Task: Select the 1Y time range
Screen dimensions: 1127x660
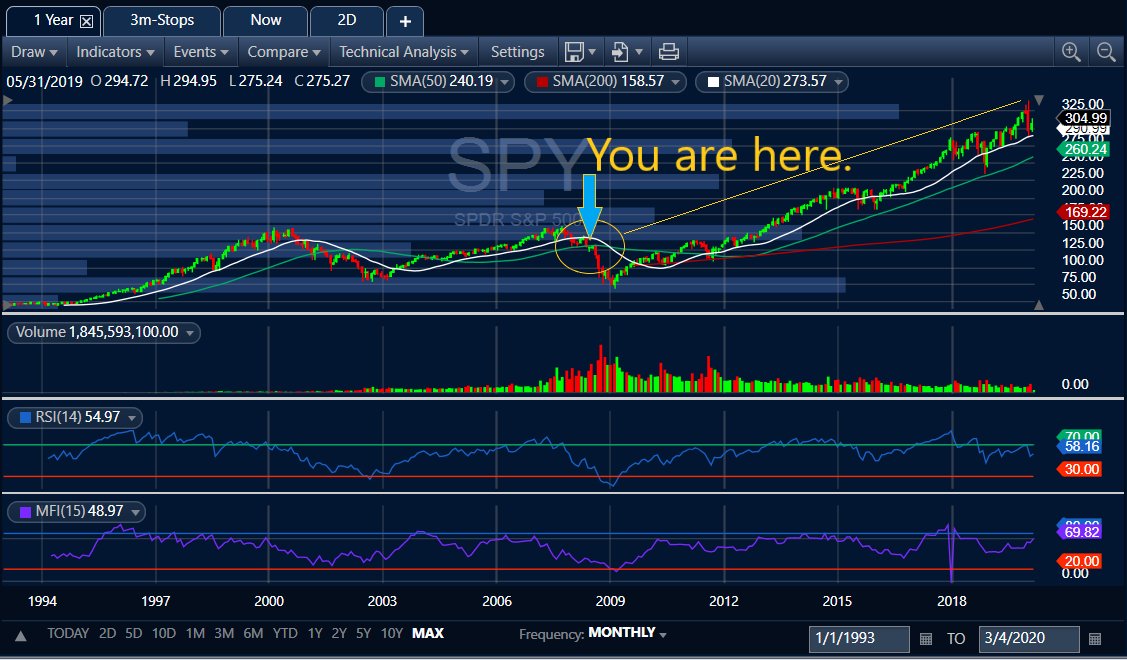Action: pos(315,633)
